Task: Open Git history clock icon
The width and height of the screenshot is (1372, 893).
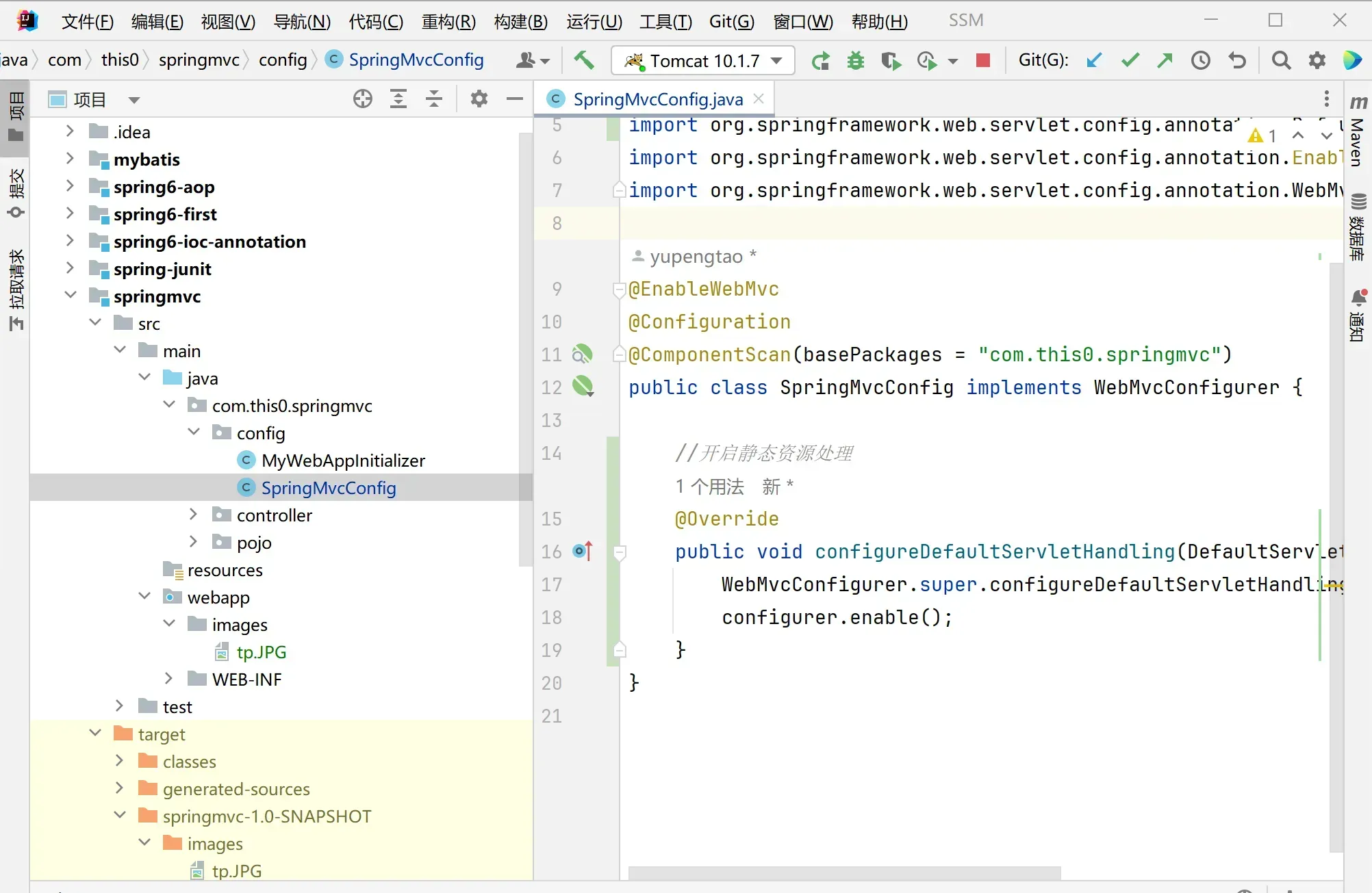Action: click(x=1200, y=60)
